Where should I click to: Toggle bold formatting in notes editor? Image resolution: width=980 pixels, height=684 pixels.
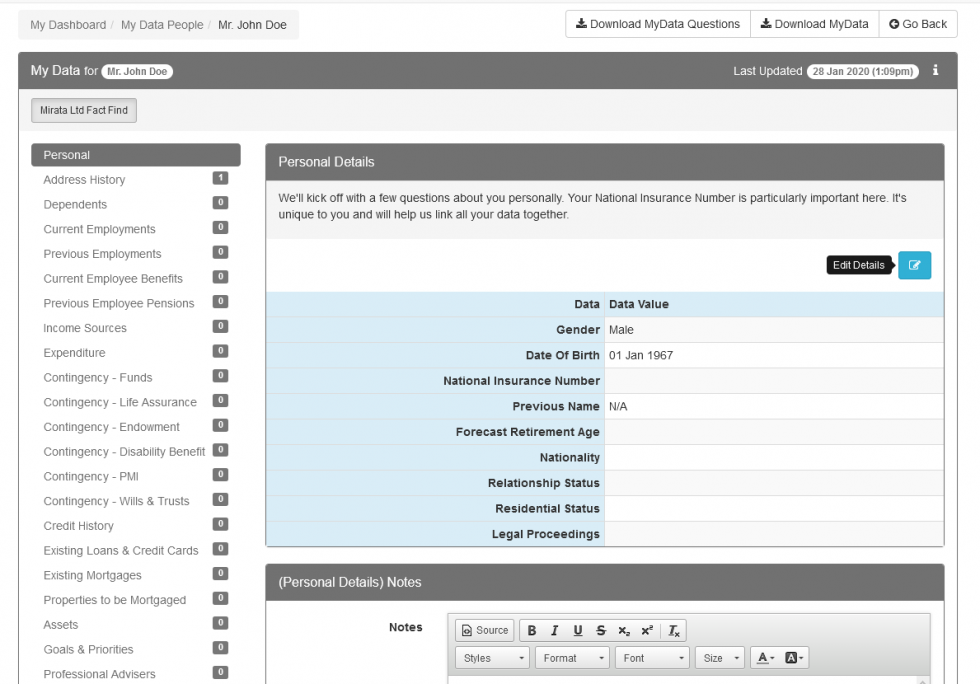[x=532, y=630]
